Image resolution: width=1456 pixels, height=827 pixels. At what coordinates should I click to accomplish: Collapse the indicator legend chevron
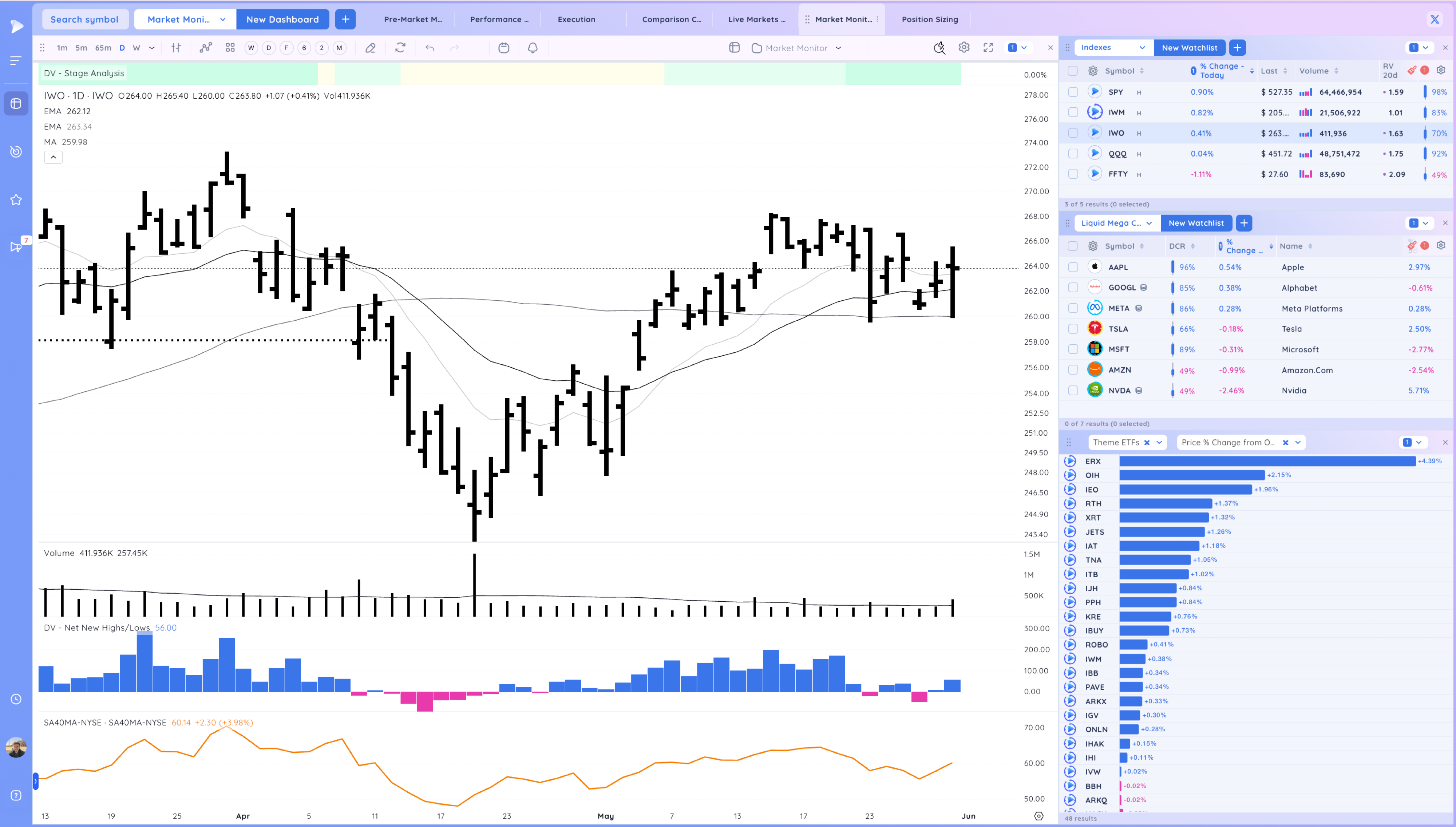(53, 157)
